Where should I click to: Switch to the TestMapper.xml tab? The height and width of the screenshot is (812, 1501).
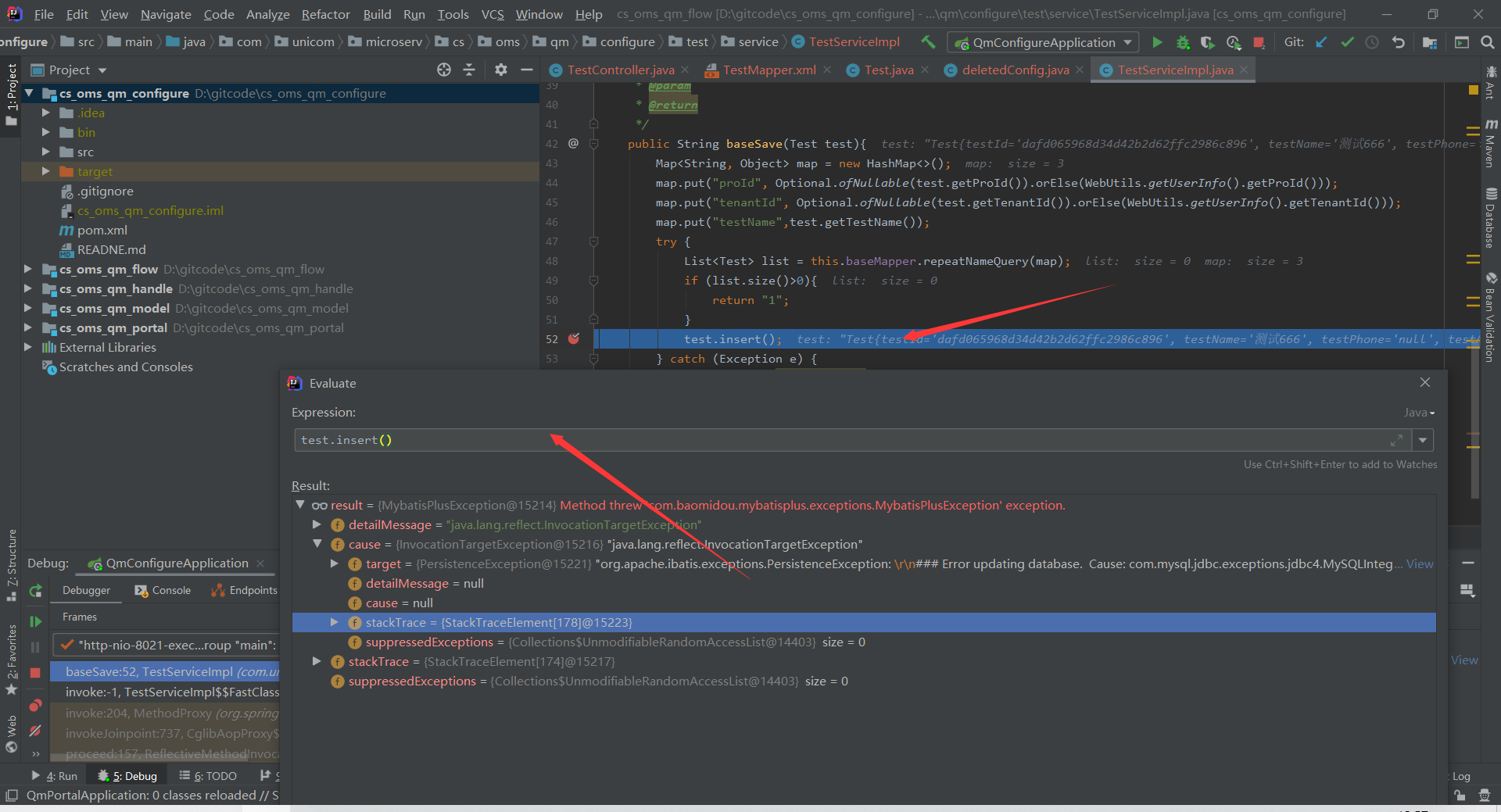tap(769, 70)
